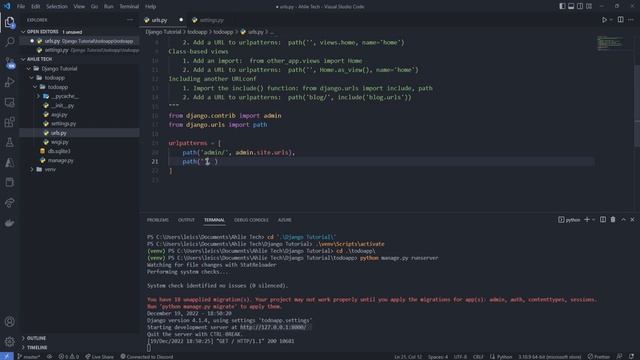Click the errors and warnings count
This screenshot has height=360, width=640.
(x=69, y=356)
